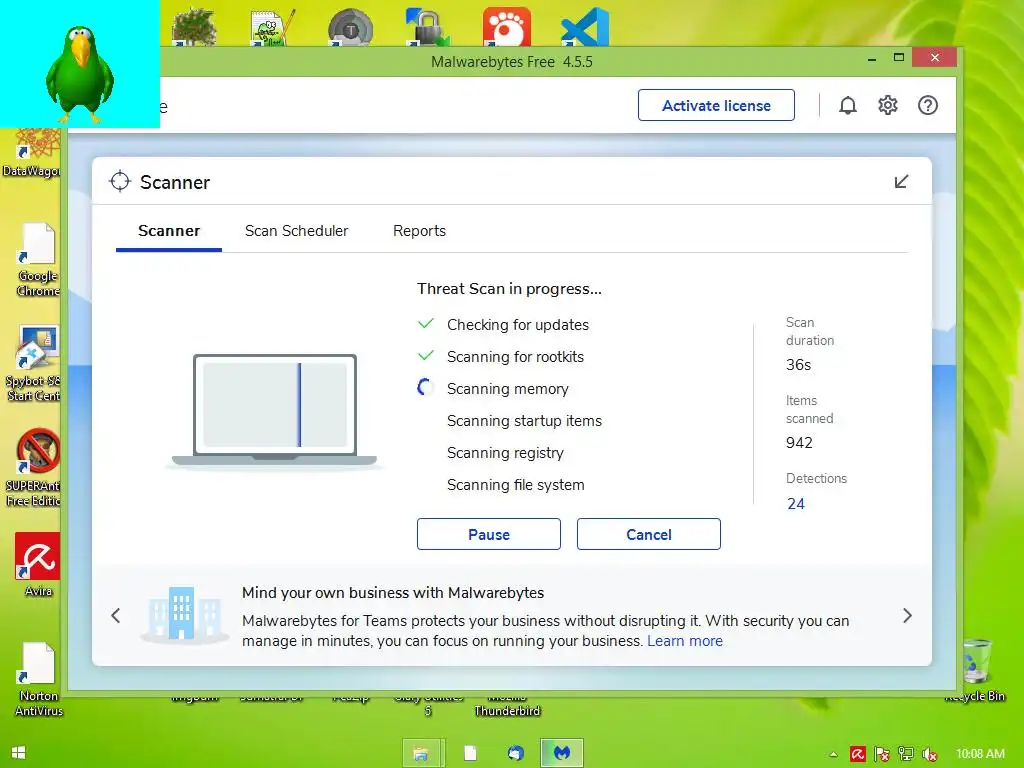Collapse the Scanner panel with arrow icon
Image resolution: width=1024 pixels, height=768 pixels.
901,182
